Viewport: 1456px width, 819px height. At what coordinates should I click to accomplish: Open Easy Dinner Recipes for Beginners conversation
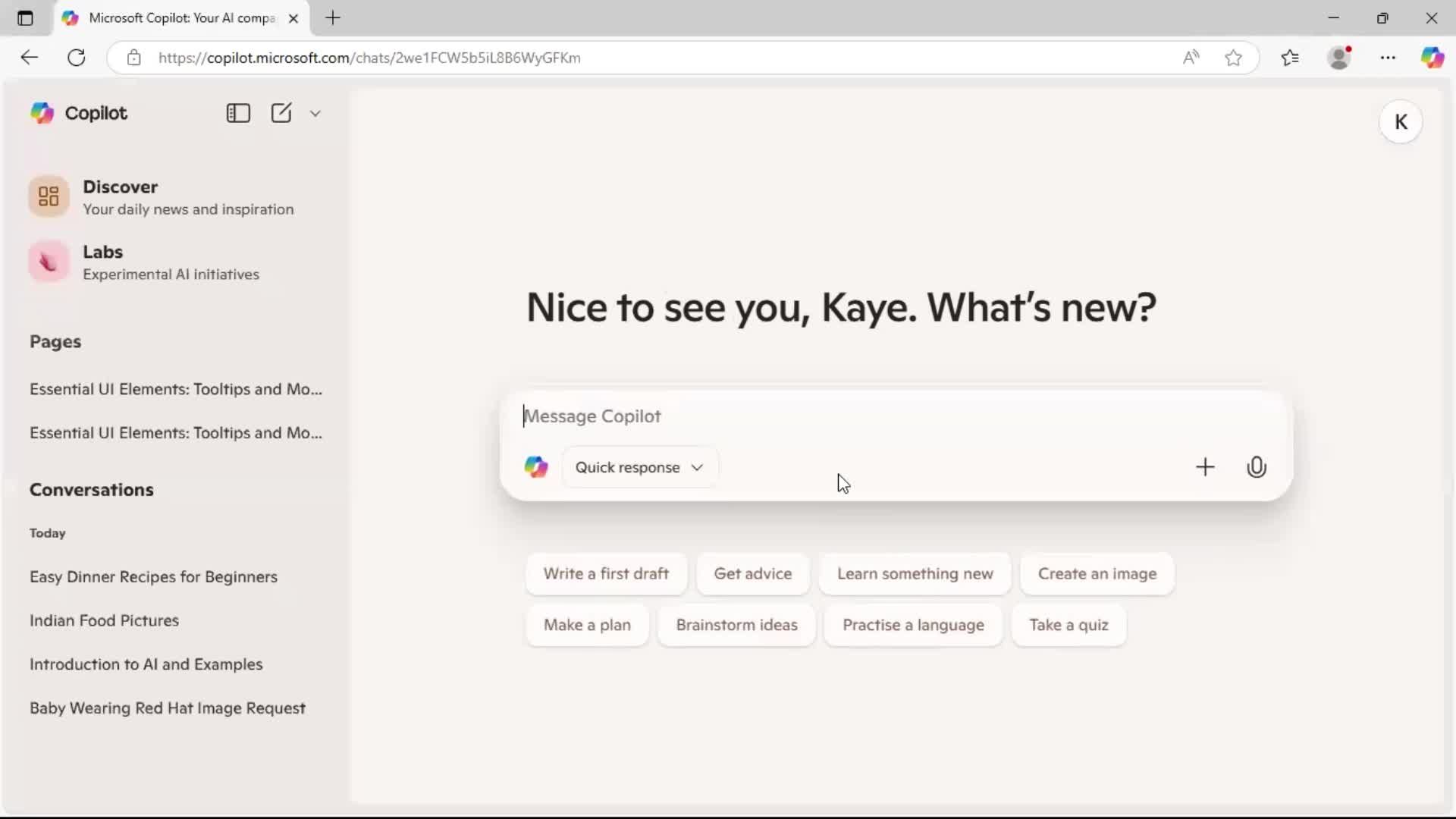[153, 577]
